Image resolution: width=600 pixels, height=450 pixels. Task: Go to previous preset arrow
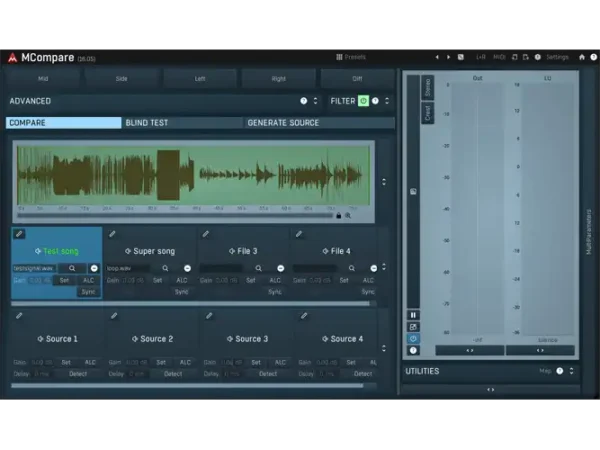click(x=437, y=57)
